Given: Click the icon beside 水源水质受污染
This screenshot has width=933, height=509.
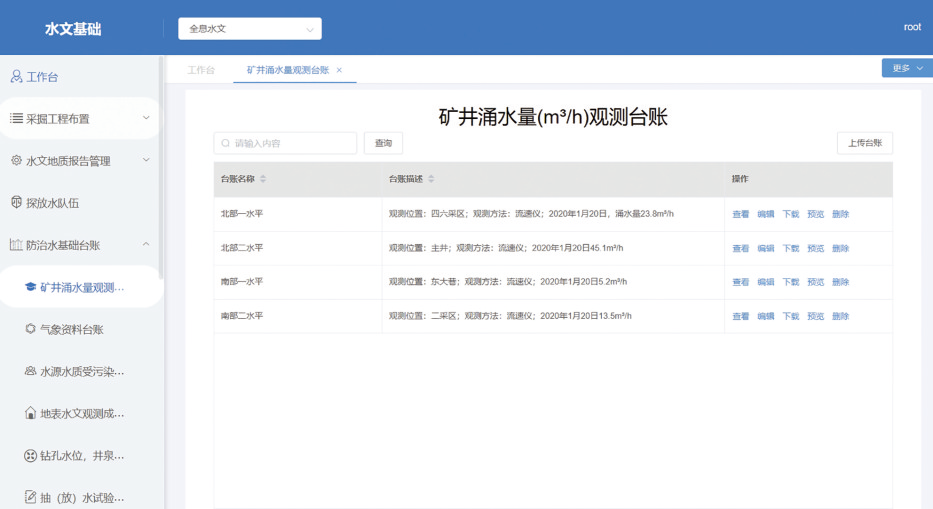Looking at the screenshot, I should (30, 371).
